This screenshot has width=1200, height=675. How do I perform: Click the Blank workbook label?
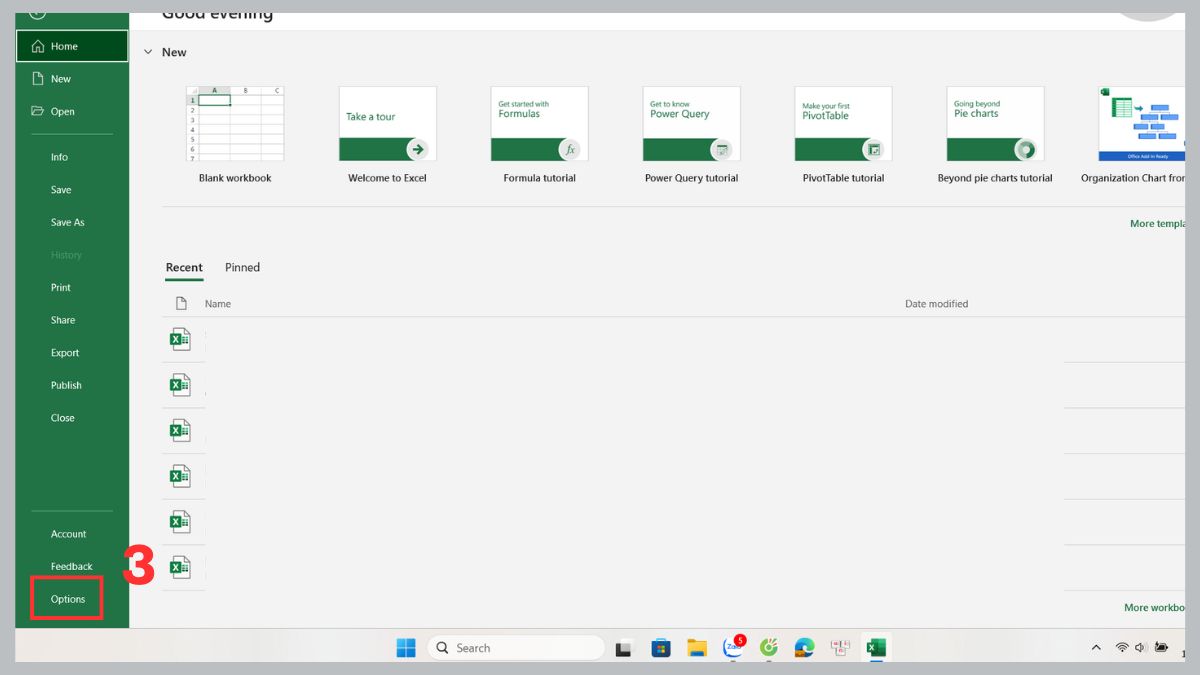tap(235, 178)
